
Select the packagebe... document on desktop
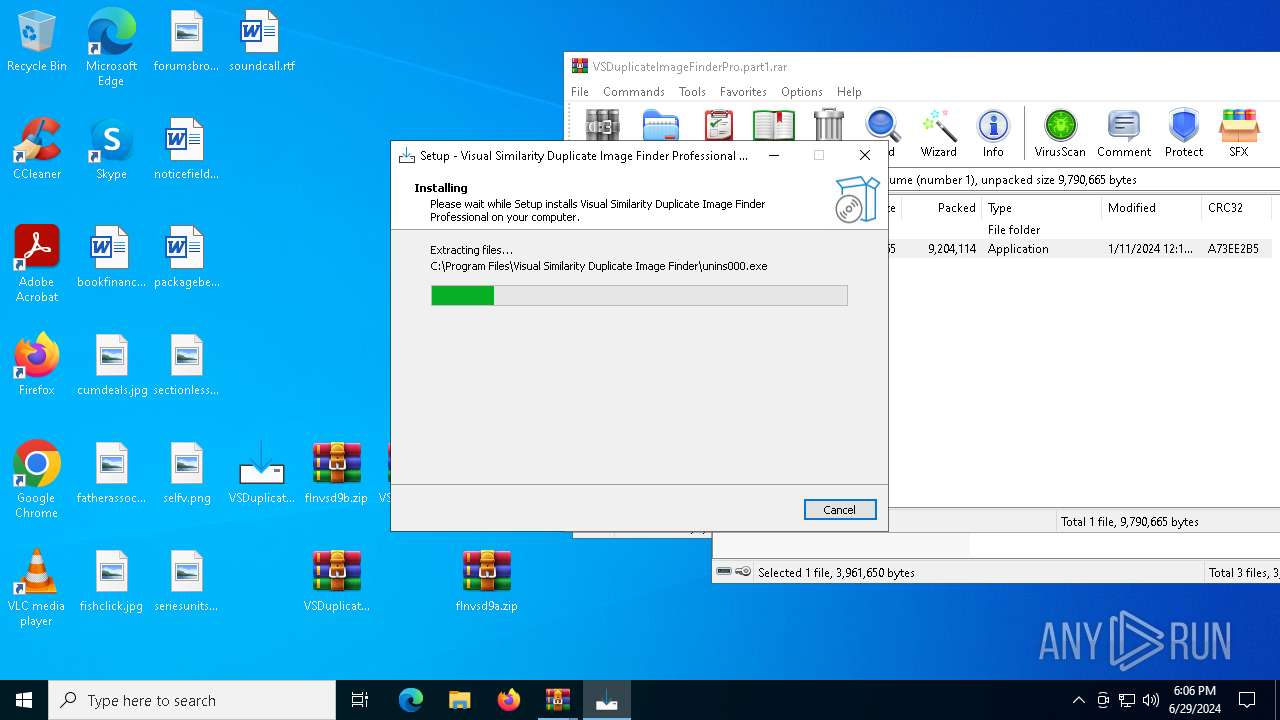pos(187,257)
